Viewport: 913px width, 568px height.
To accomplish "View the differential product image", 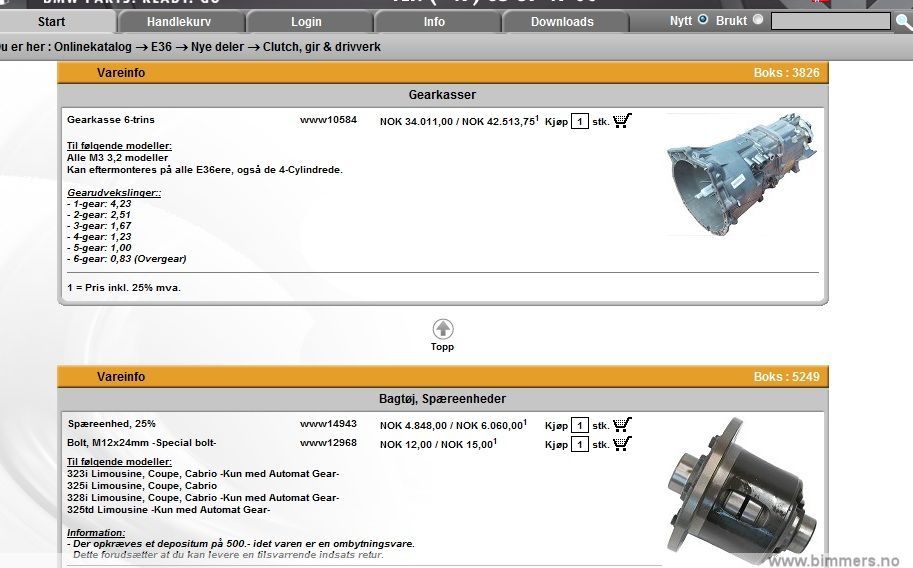I will coord(741,489).
